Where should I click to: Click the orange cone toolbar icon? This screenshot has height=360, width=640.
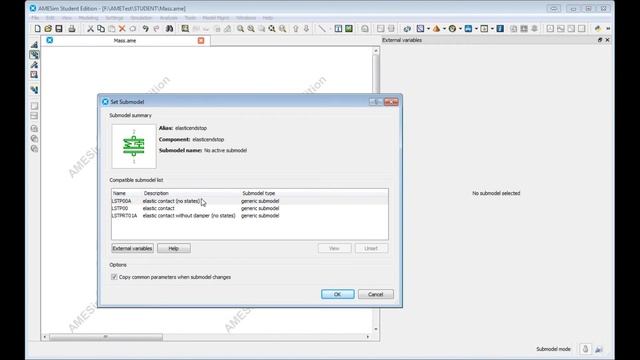pyautogui.click(x=436, y=29)
